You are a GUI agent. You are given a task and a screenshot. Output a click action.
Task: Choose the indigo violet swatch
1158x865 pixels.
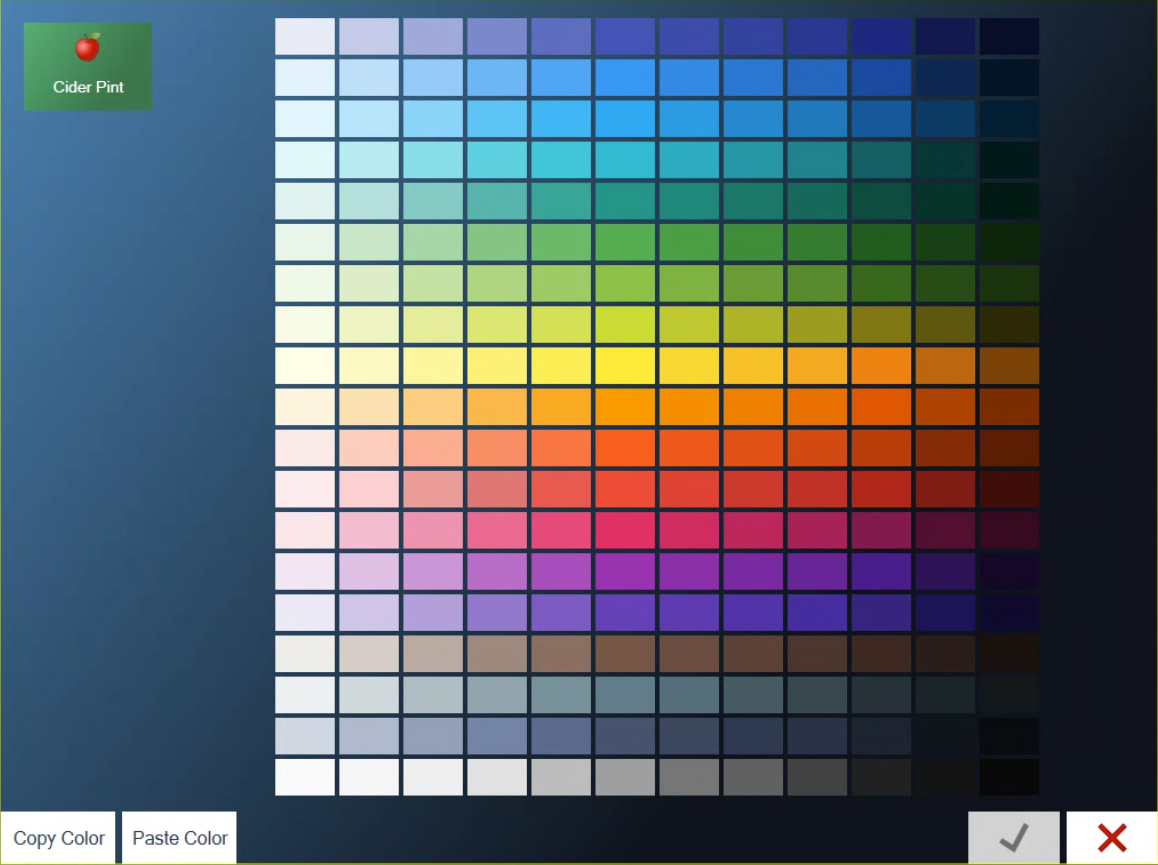pyautogui.click(x=625, y=612)
